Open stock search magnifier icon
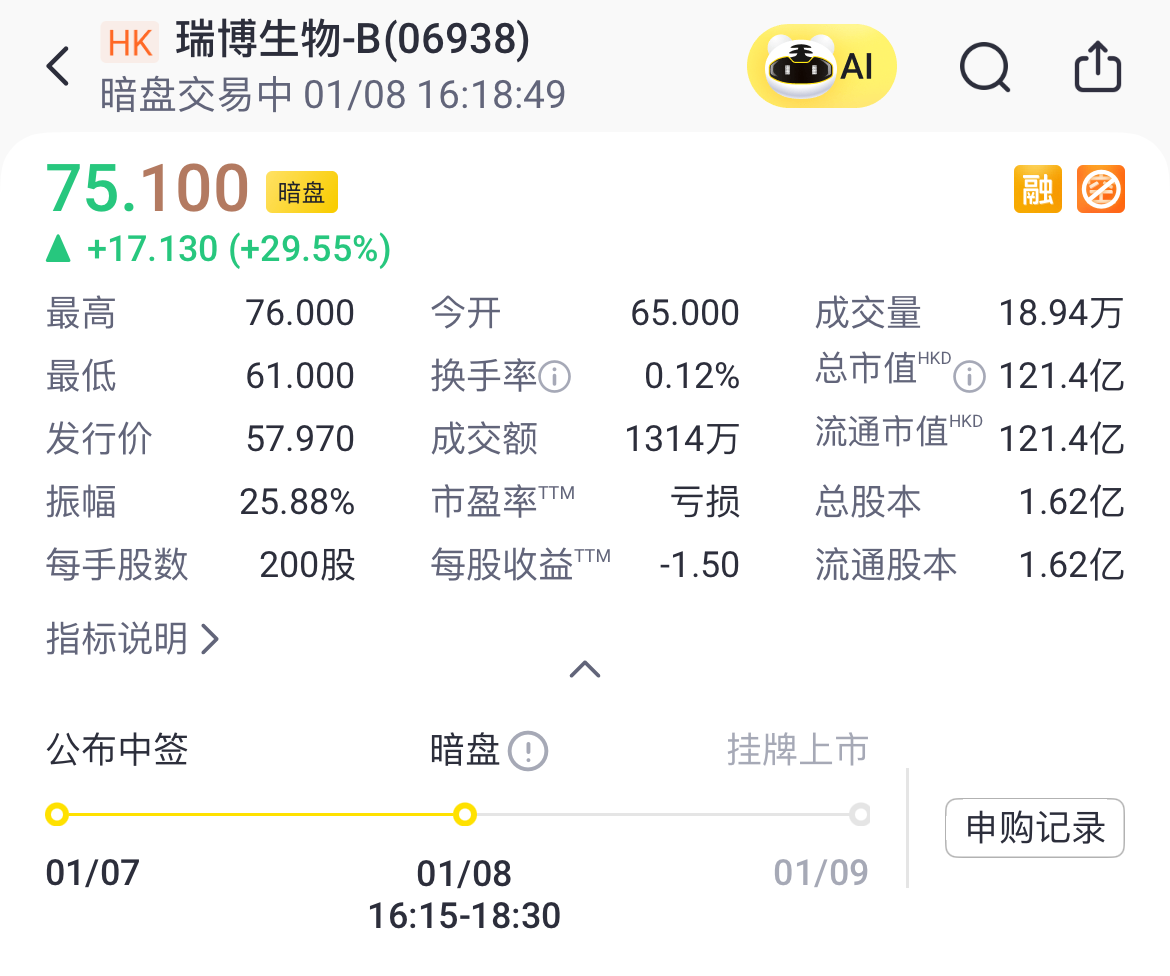The height and width of the screenshot is (976, 1170). (985, 68)
